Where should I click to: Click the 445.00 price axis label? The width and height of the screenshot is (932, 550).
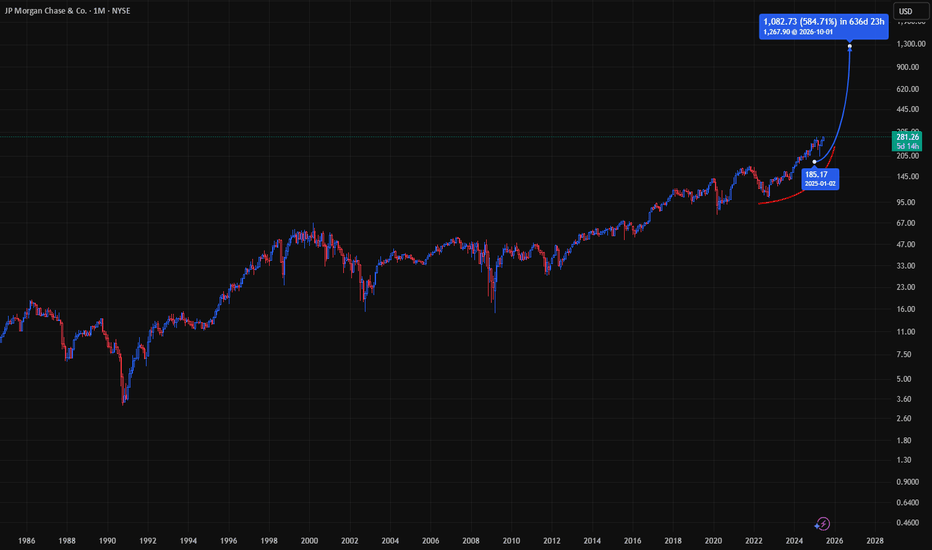click(x=908, y=109)
